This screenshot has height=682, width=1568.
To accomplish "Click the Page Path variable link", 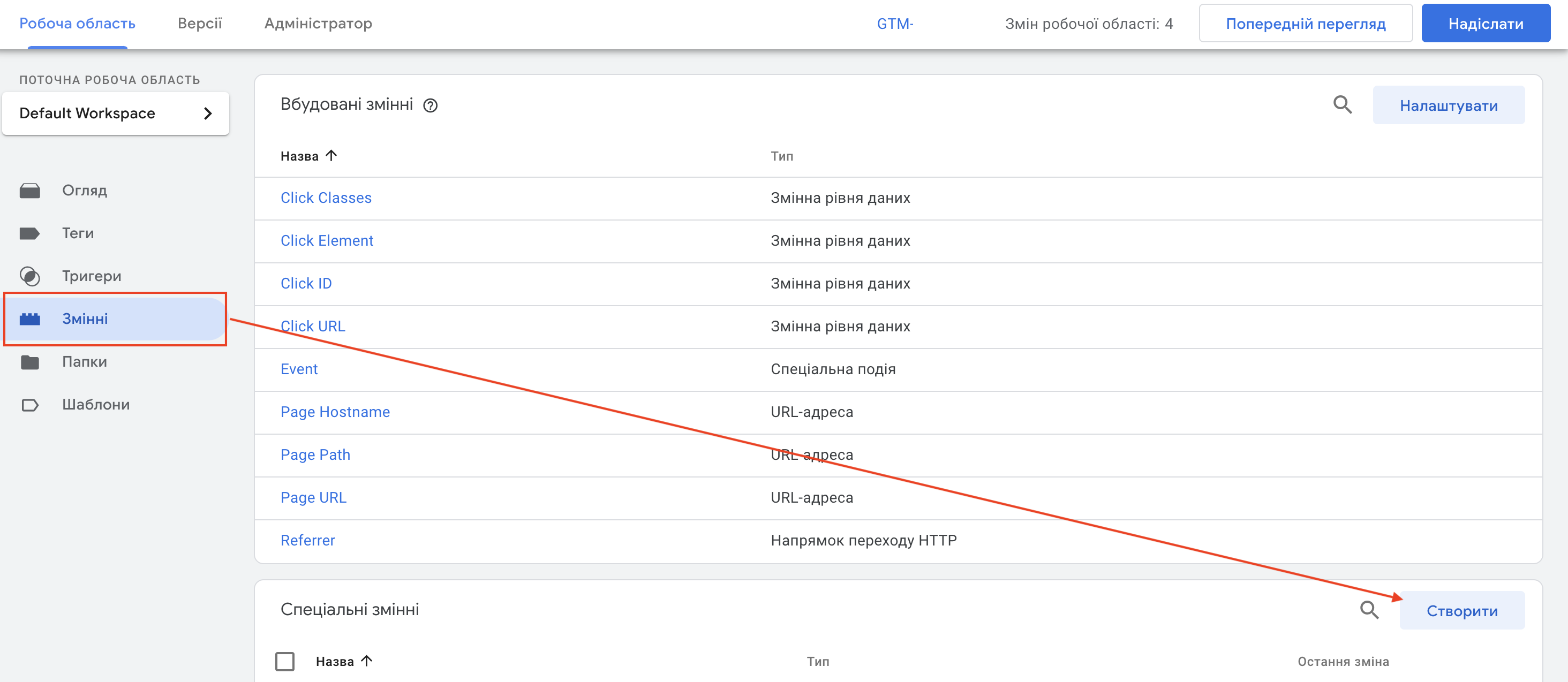I will point(315,454).
